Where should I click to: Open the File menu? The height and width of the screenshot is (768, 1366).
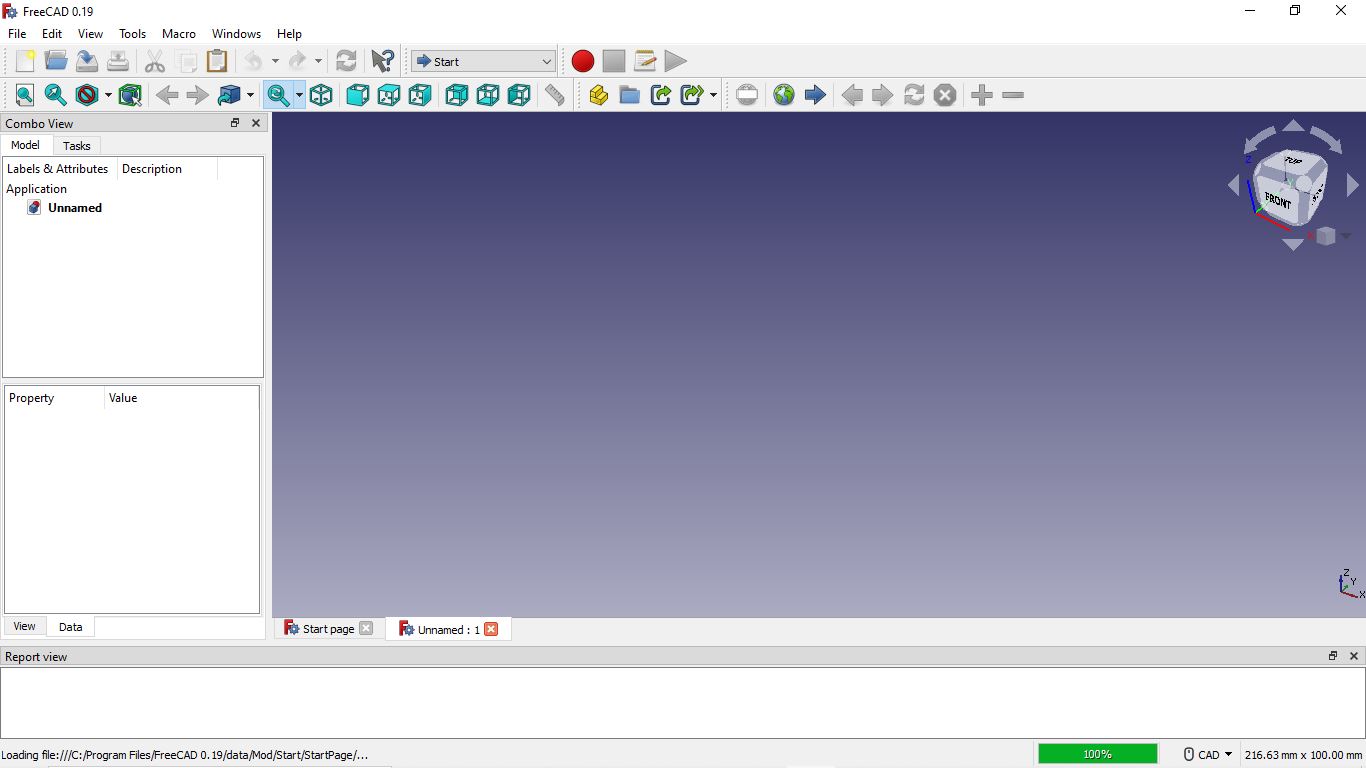coord(17,33)
